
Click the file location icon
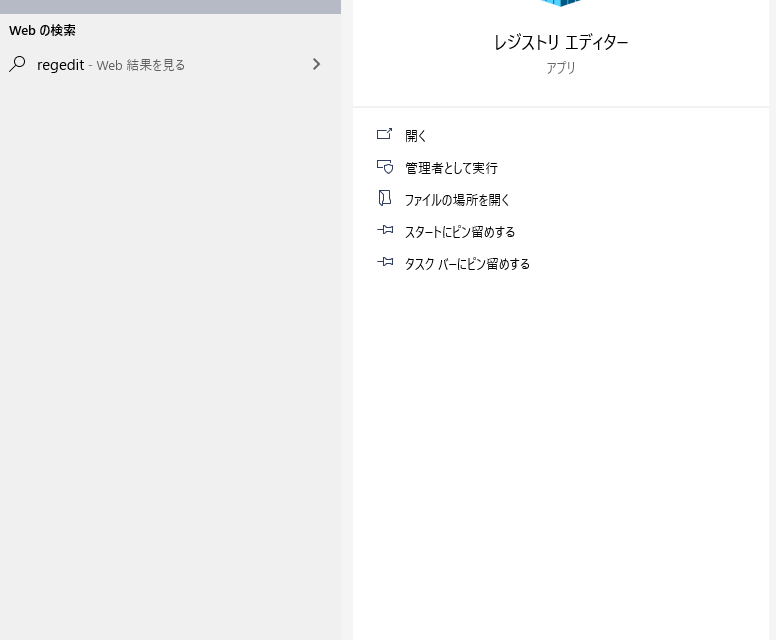tap(385, 198)
